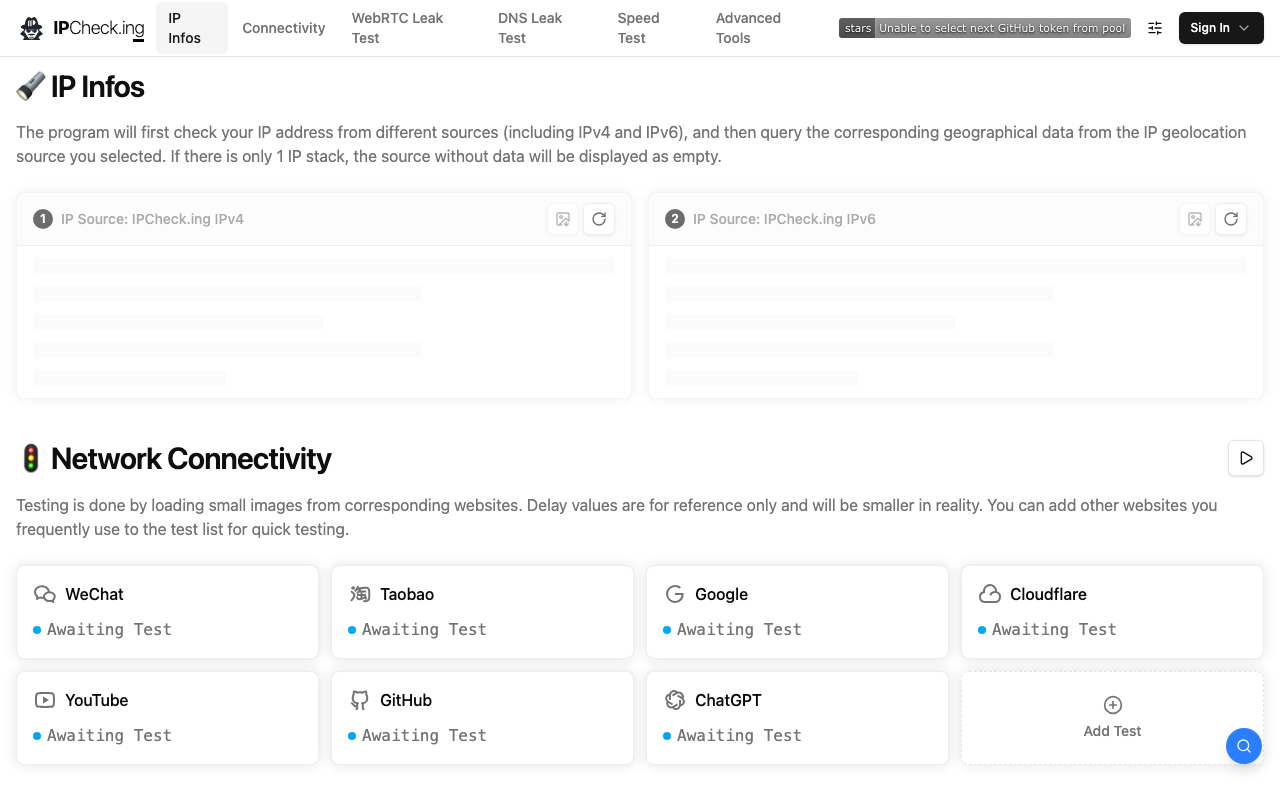The height and width of the screenshot is (800, 1280).
Task: Save IPv6 card as image
Action: pyautogui.click(x=1195, y=219)
